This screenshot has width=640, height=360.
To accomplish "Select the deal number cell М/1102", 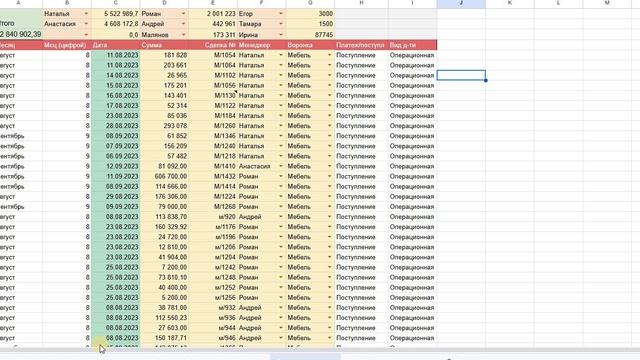I will pos(213,76).
